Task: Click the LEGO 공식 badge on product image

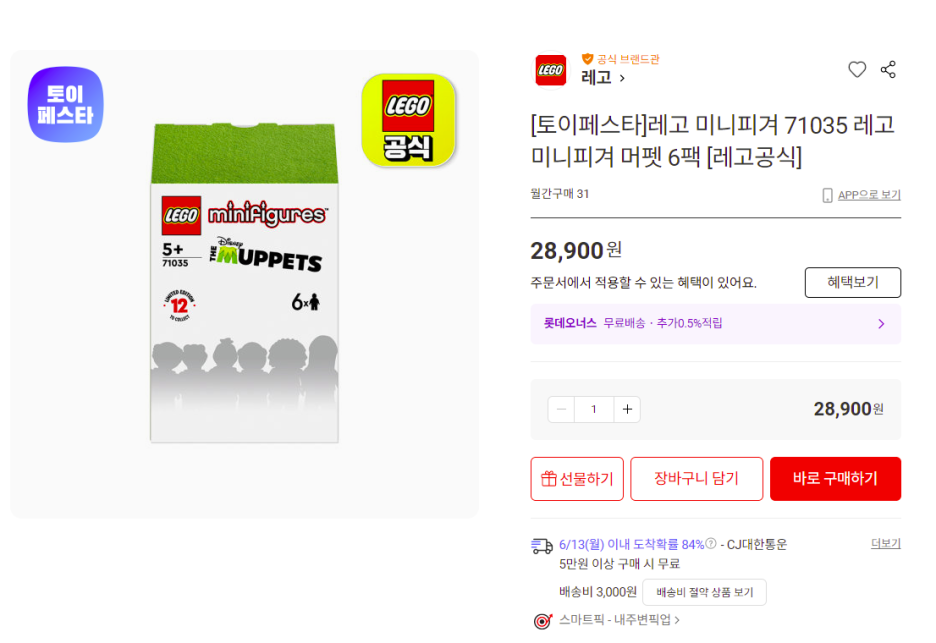Action: pos(409,119)
